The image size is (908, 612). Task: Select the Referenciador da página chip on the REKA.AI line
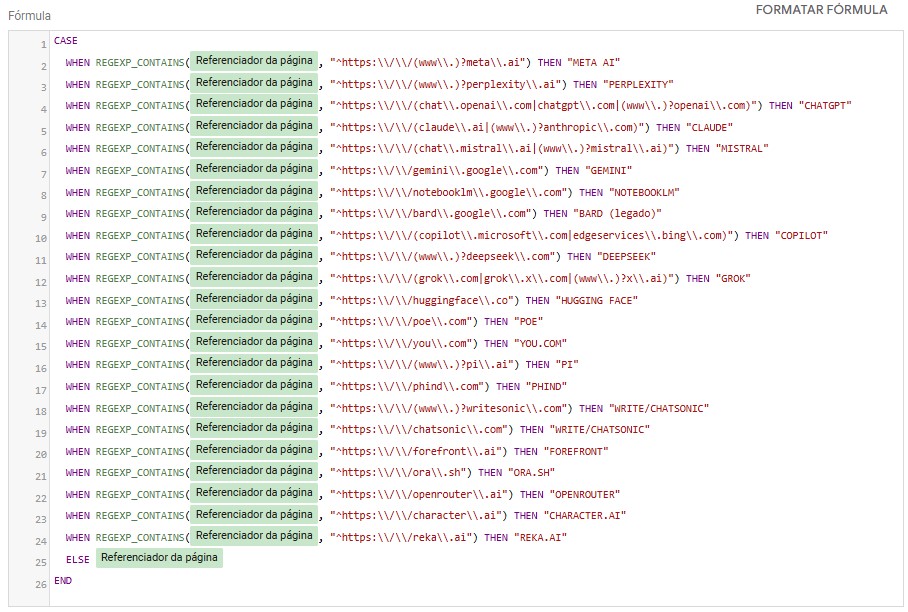coord(254,536)
